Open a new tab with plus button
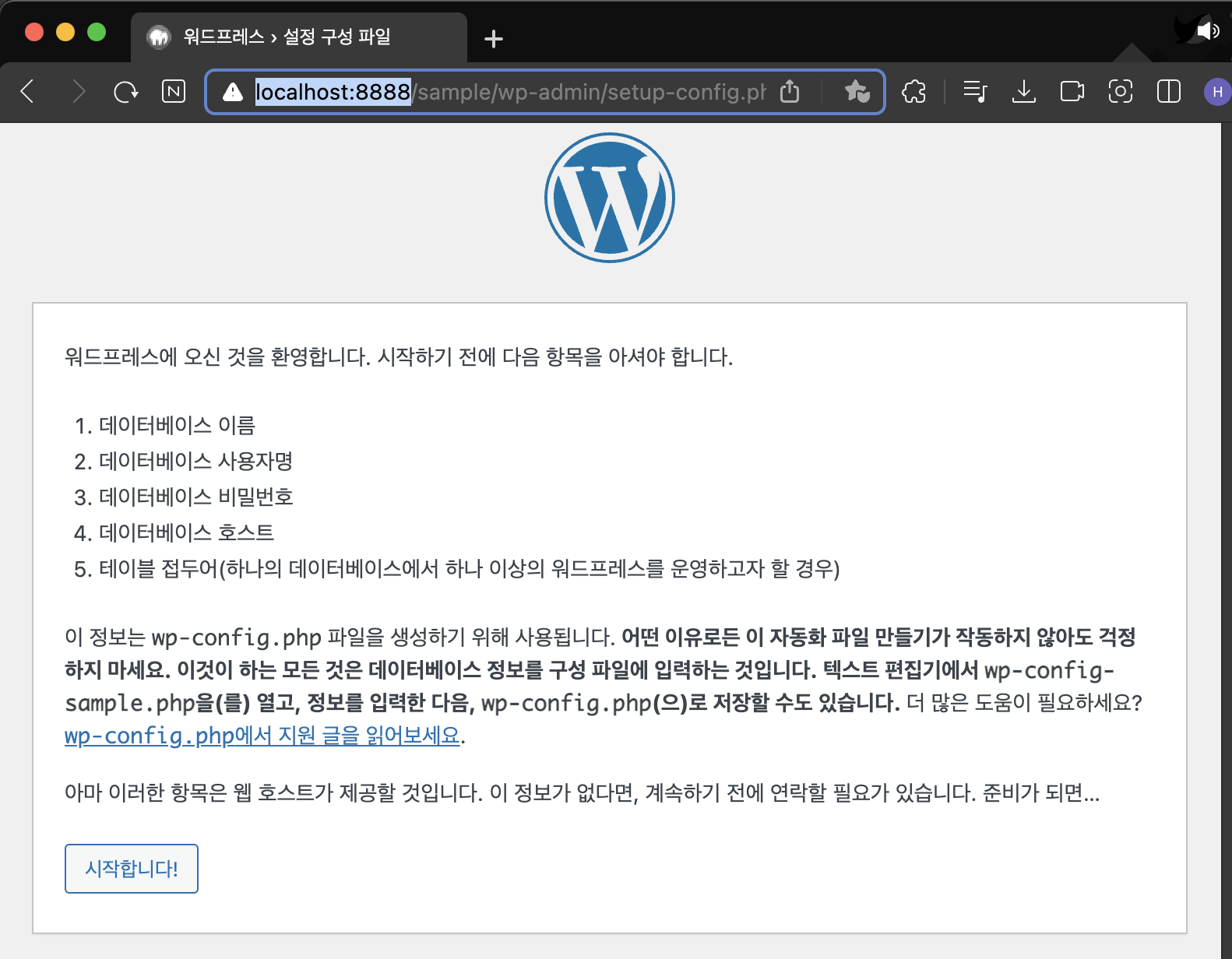 point(494,38)
